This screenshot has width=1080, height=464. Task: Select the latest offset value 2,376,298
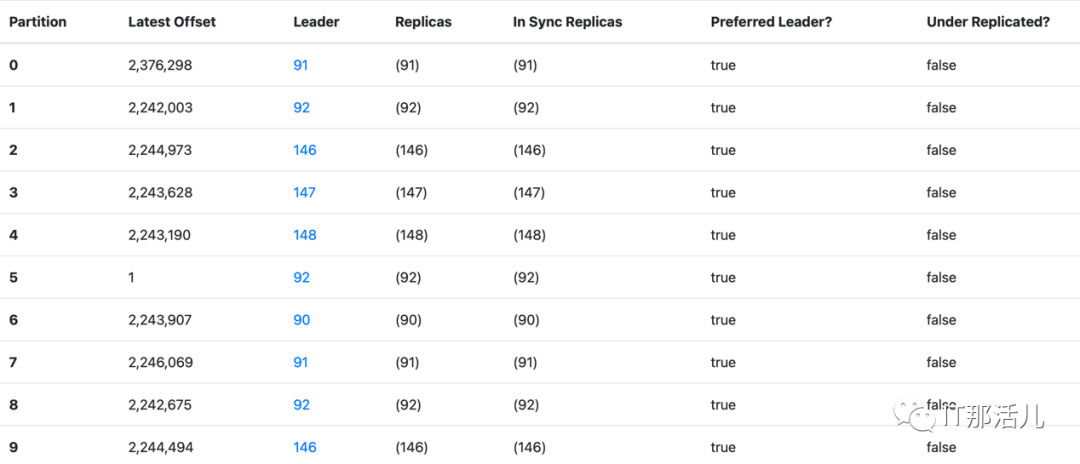pos(160,65)
